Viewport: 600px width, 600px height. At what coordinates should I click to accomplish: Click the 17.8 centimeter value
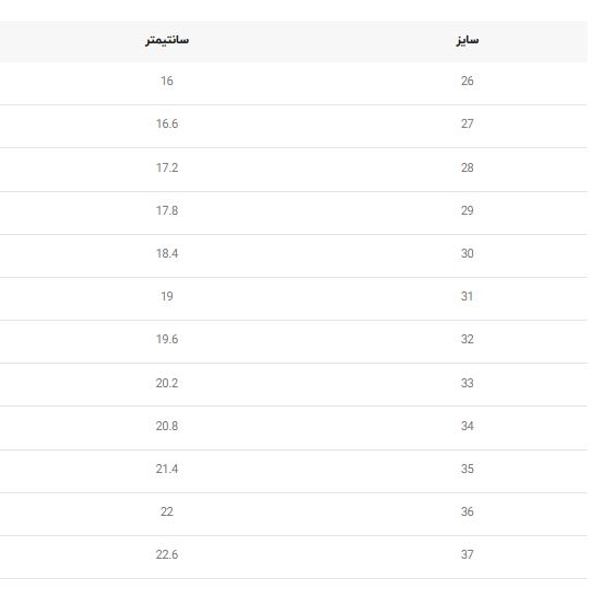click(167, 211)
